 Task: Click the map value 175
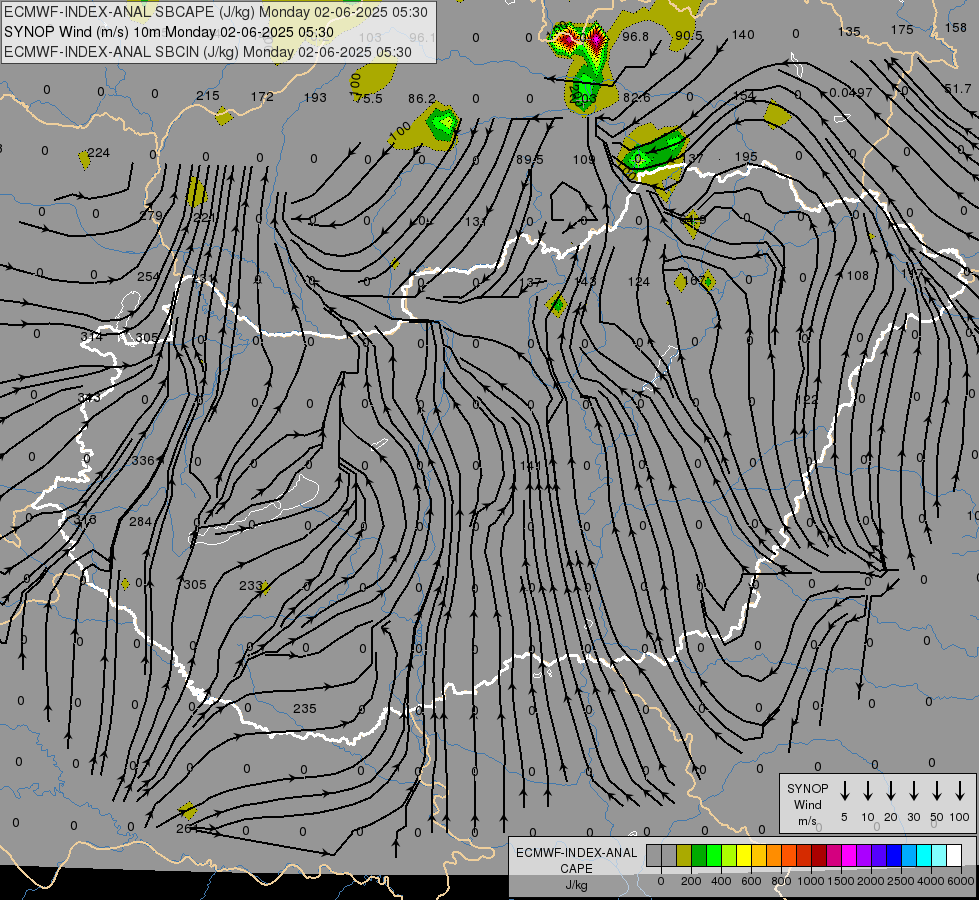point(902,29)
